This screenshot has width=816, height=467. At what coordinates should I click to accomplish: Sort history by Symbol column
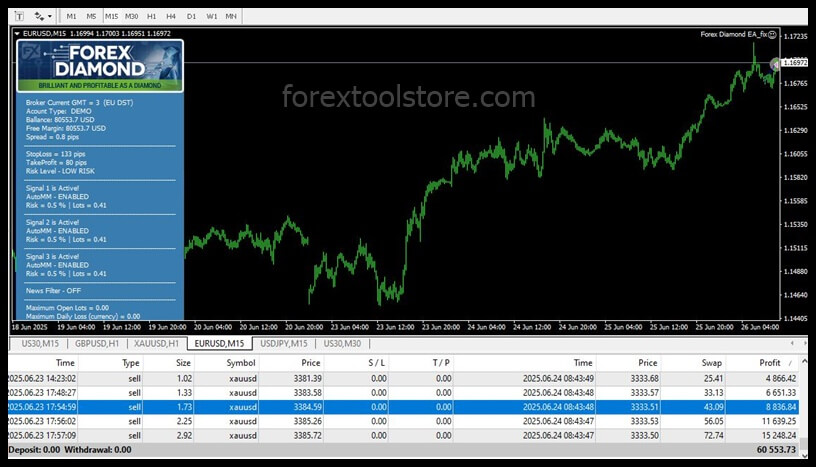coord(227,363)
